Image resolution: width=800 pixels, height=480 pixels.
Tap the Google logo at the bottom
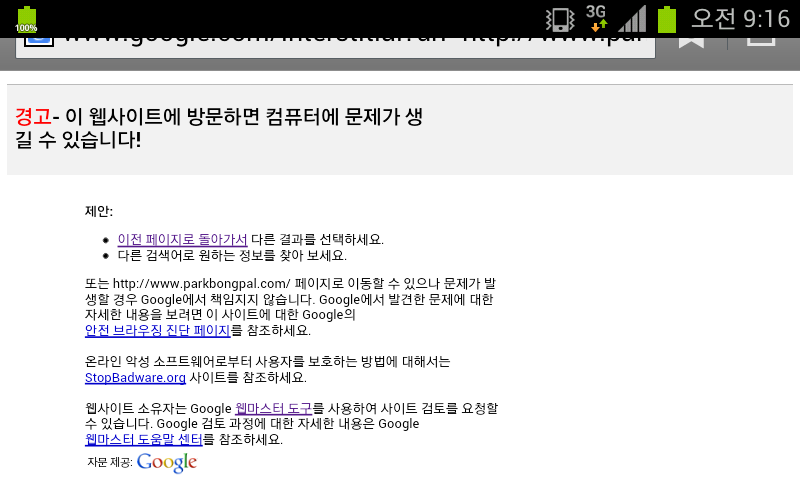pos(167,462)
